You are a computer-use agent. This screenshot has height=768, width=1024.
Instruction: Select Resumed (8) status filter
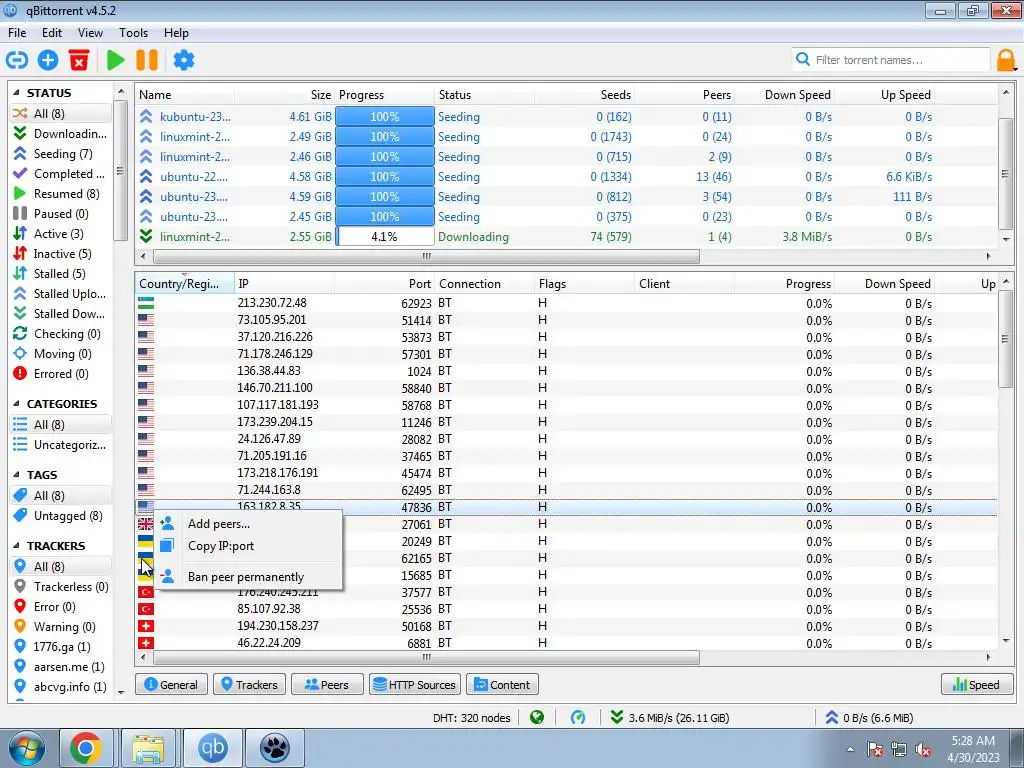click(60, 193)
